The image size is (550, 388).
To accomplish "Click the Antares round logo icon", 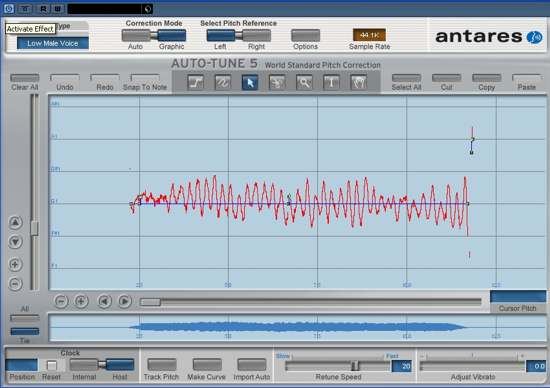I will (x=535, y=37).
